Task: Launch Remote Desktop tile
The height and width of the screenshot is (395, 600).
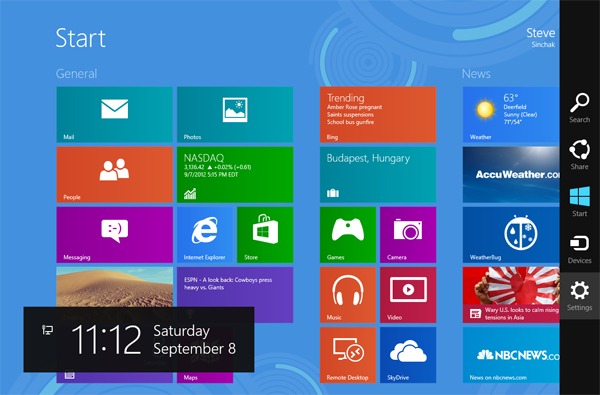Action: 348,355
